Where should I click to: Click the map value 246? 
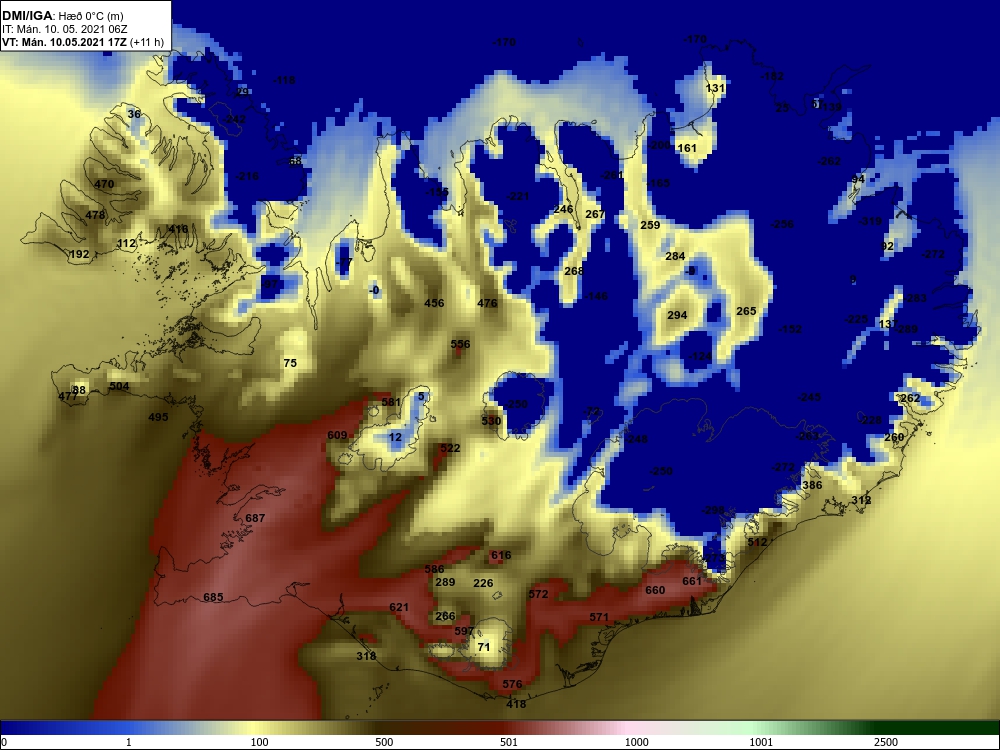563,210
